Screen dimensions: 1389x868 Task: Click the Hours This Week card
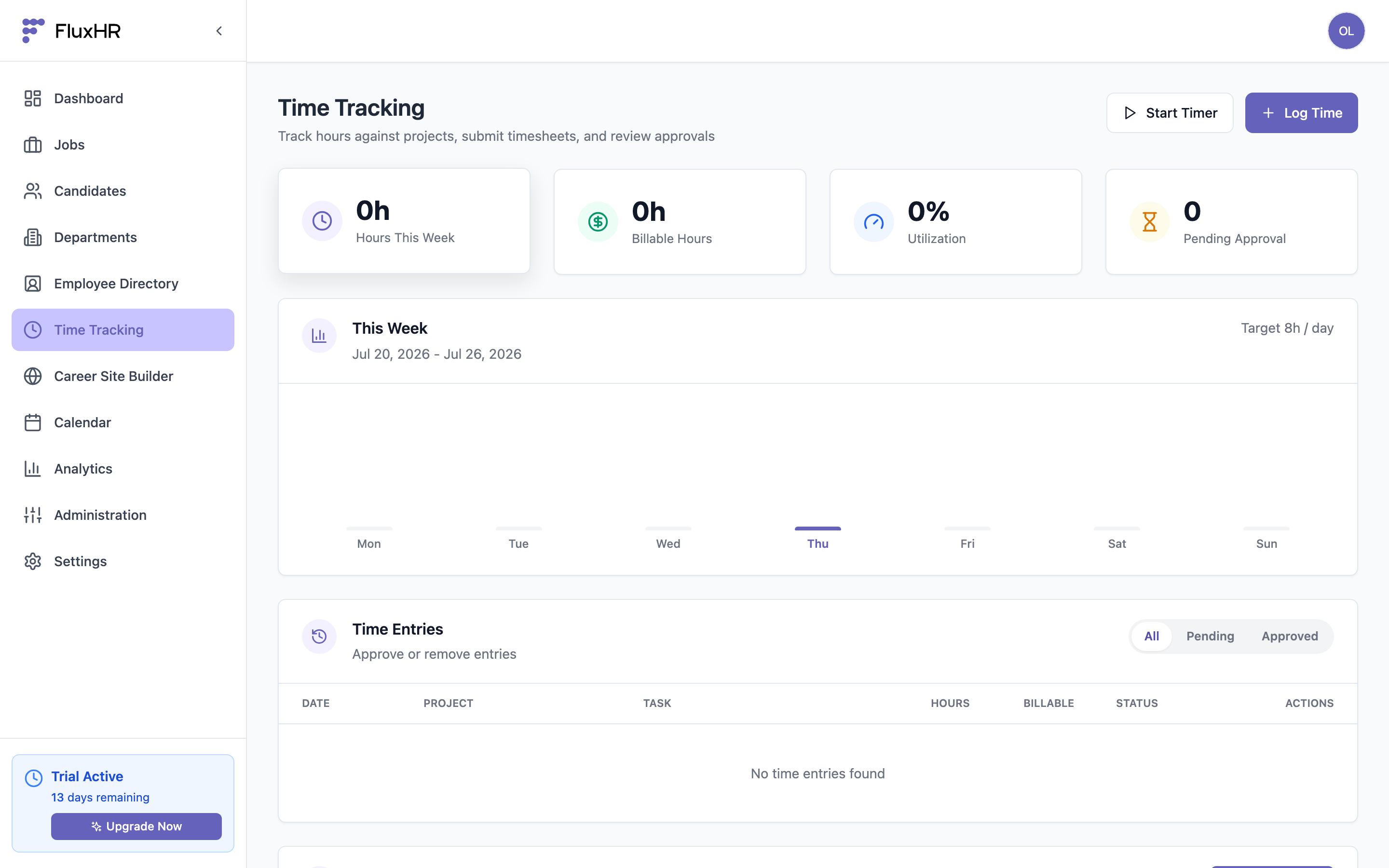(404, 220)
